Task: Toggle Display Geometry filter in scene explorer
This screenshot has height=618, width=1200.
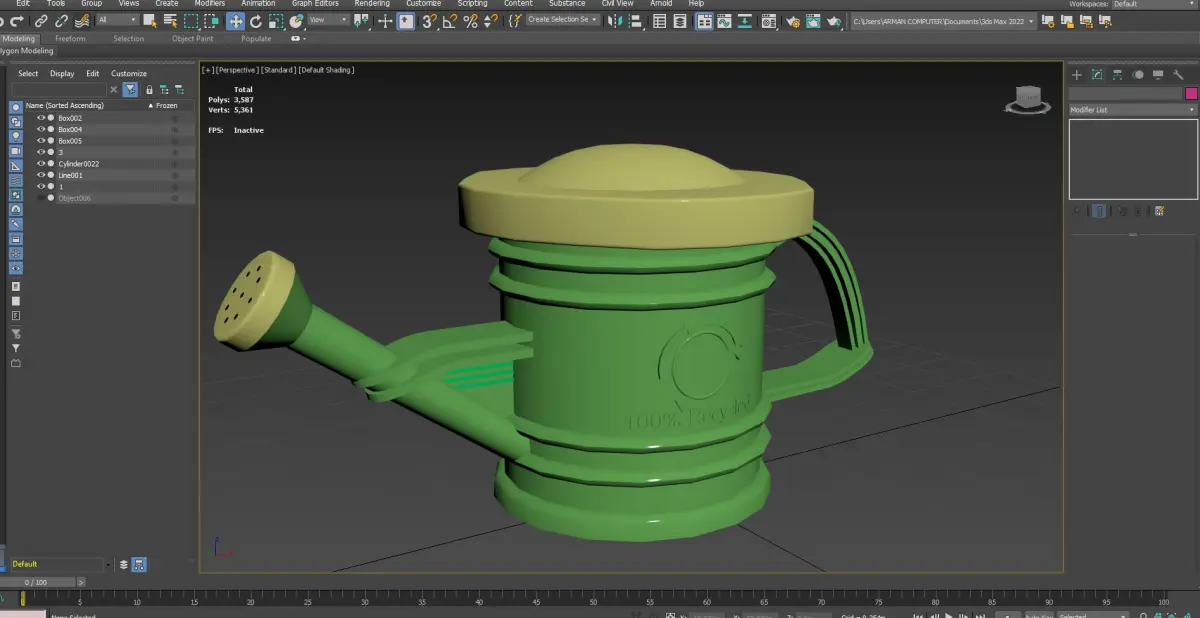Action: point(16,106)
